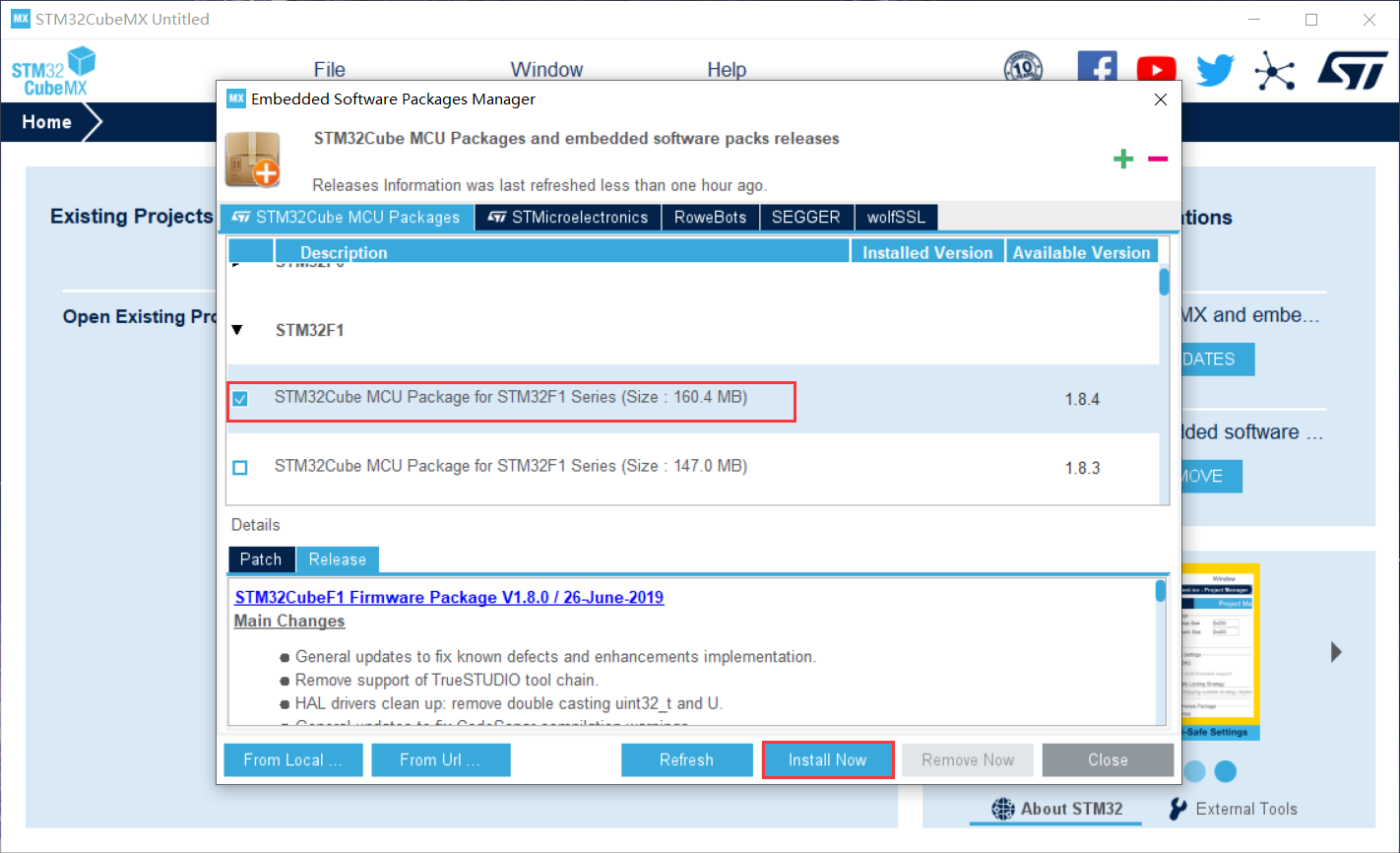Open the Window menu

click(546, 69)
